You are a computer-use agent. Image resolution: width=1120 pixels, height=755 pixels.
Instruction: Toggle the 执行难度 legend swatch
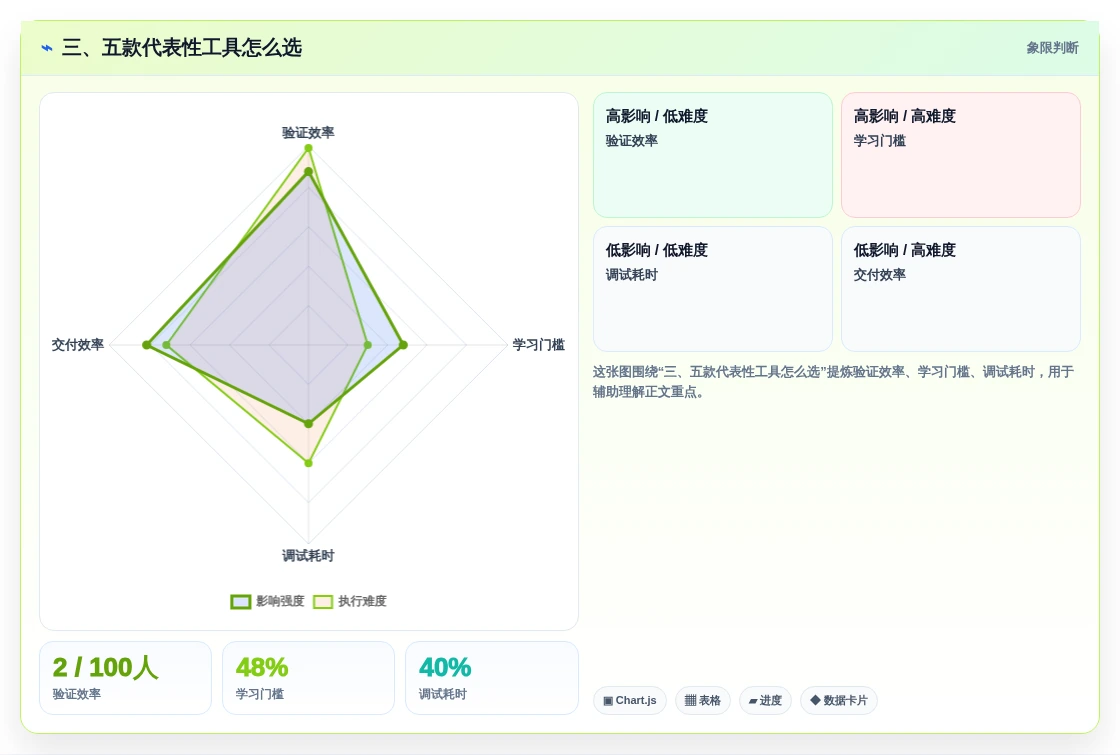point(323,601)
